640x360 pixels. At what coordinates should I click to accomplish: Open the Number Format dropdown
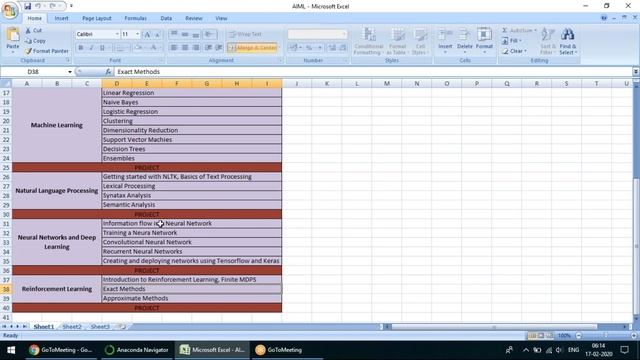point(344,34)
